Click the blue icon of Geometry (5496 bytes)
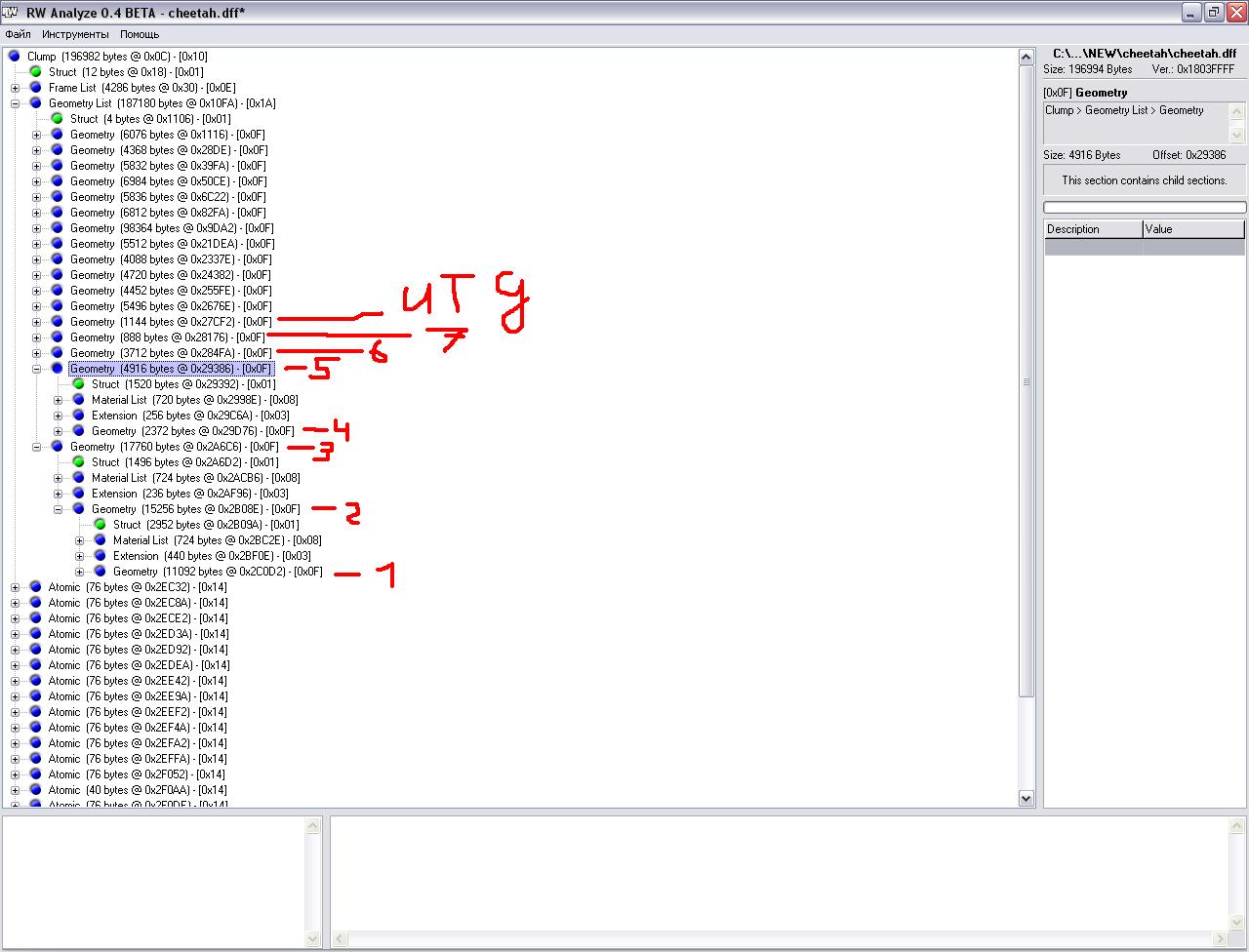 [x=57, y=306]
